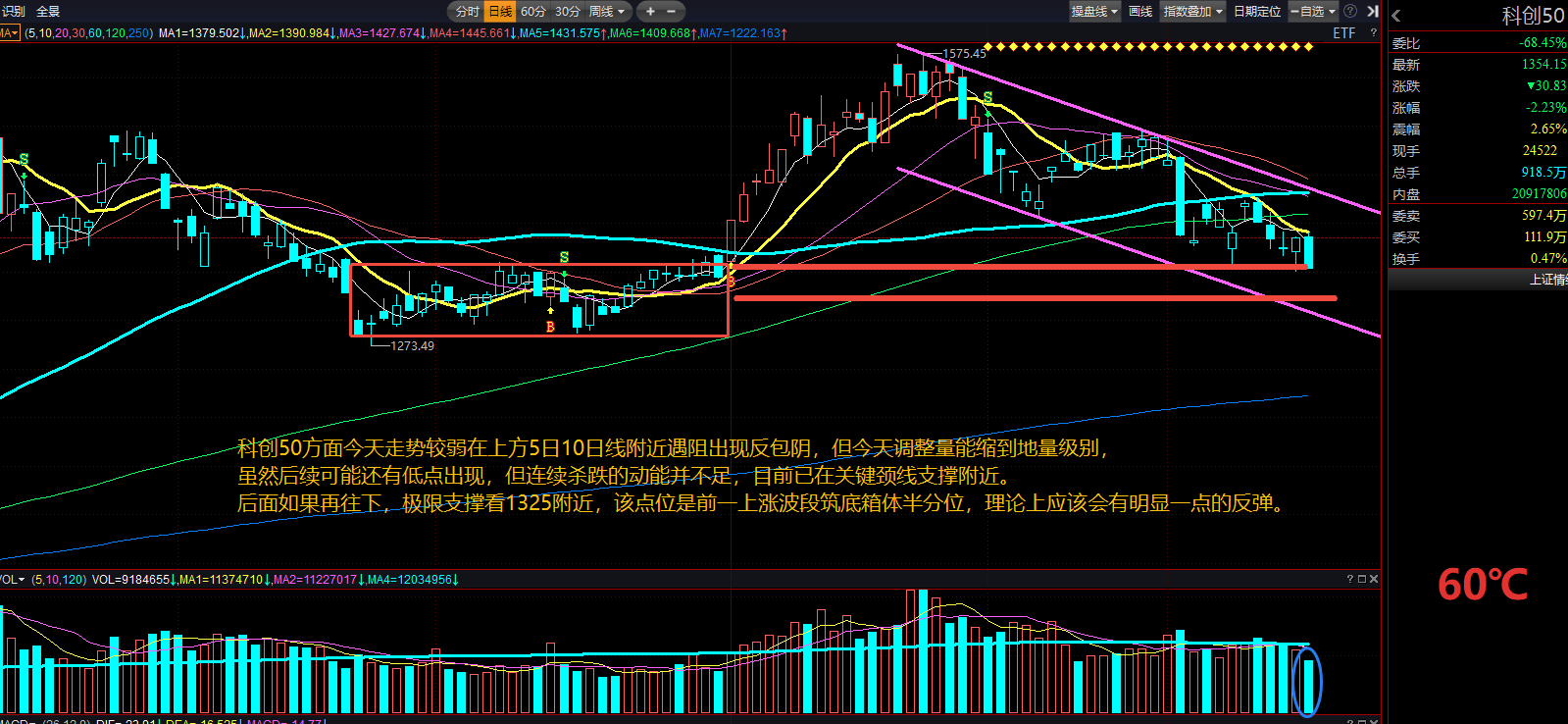Viewport: 1568px width, 724px height.
Task: Select the 日线 daily chart period
Action: [500, 12]
